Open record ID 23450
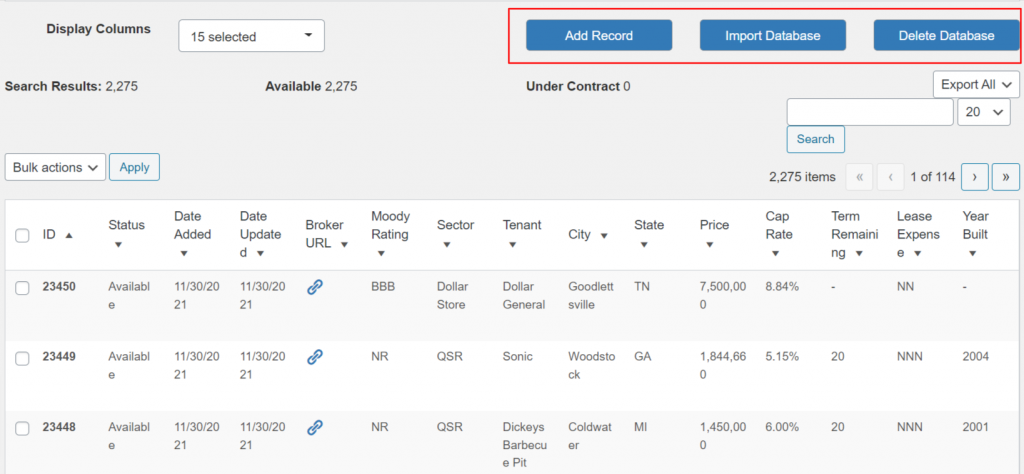This screenshot has width=1024, height=474. 59,287
